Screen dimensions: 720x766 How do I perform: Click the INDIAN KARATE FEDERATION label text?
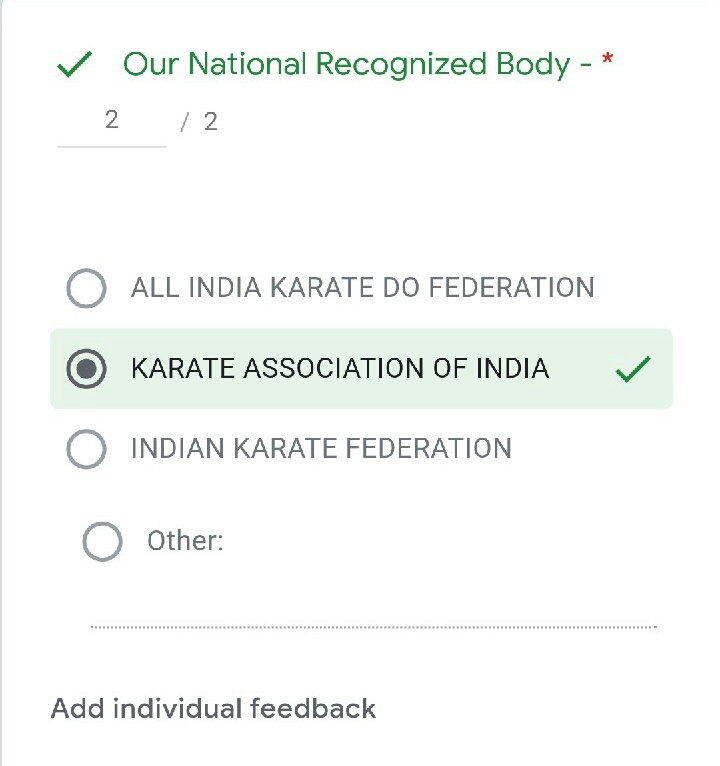point(321,449)
